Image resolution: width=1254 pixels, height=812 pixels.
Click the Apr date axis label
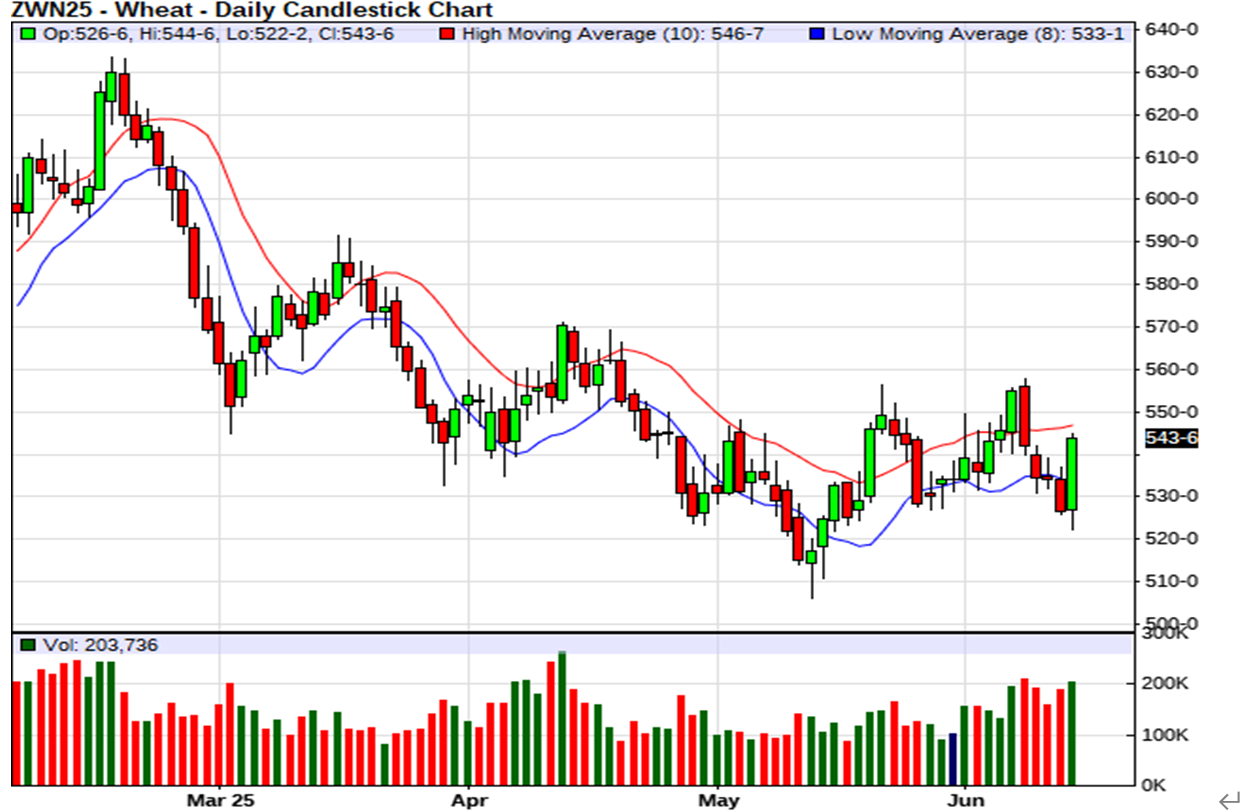coord(469,800)
